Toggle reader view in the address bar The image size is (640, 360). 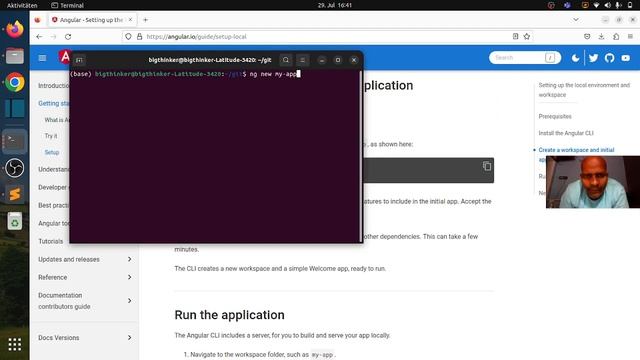516,36
